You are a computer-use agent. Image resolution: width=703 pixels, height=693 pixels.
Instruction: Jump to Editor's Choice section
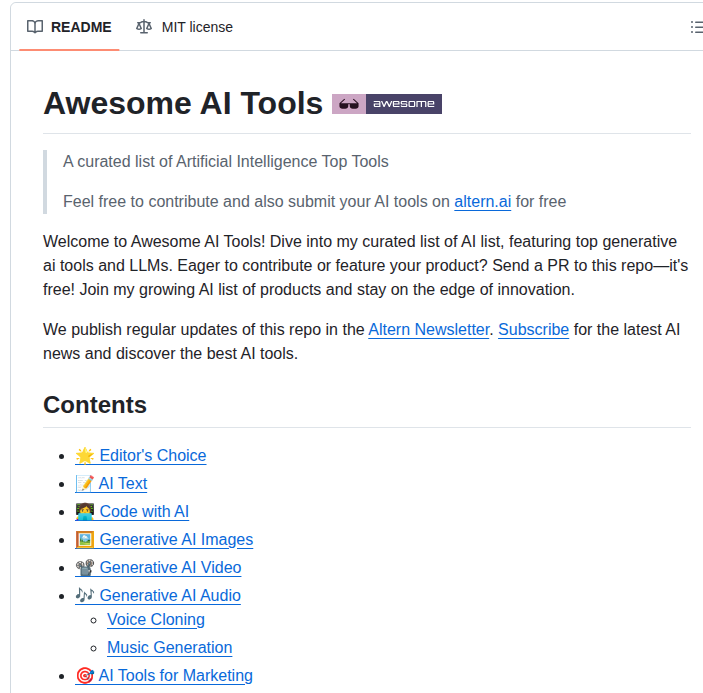141,455
